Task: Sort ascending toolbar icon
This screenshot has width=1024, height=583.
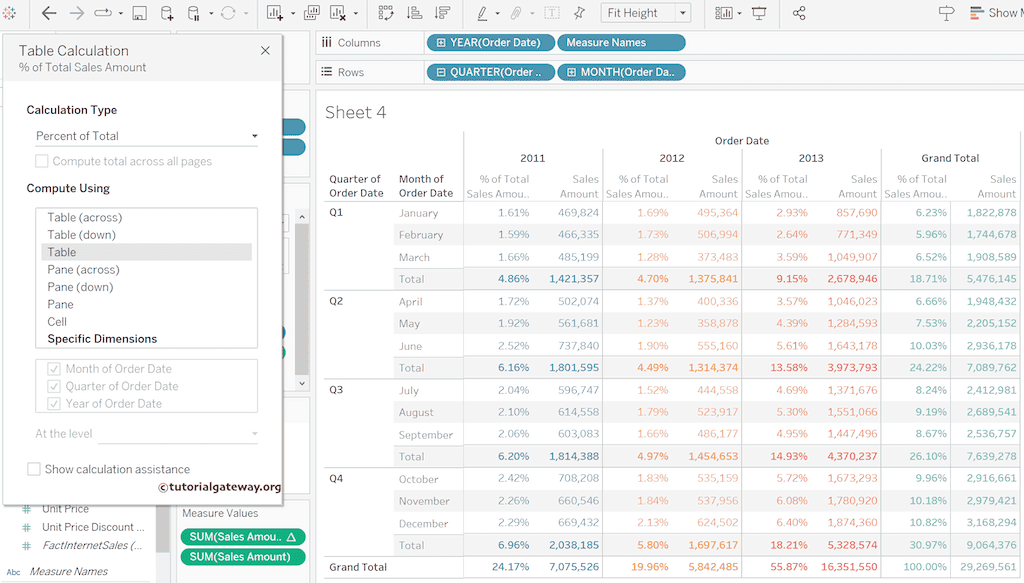Action: coord(414,13)
